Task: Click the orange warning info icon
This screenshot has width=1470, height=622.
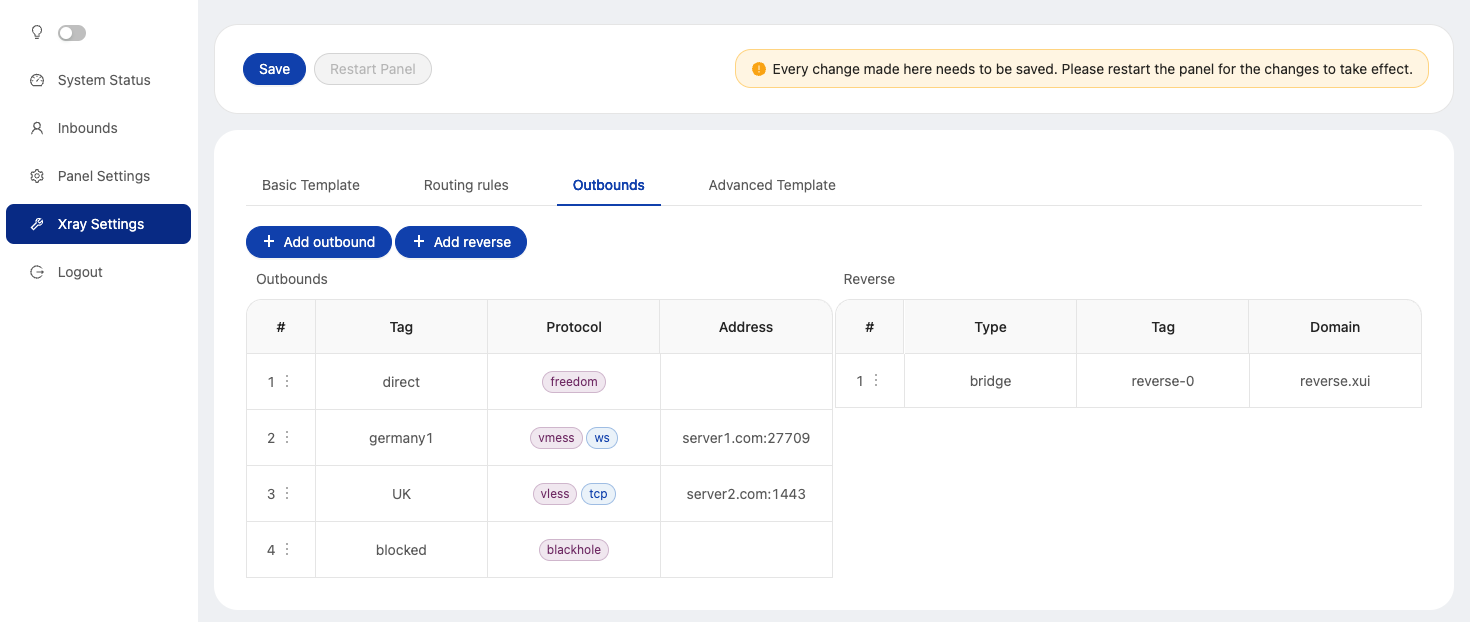Action: [758, 70]
